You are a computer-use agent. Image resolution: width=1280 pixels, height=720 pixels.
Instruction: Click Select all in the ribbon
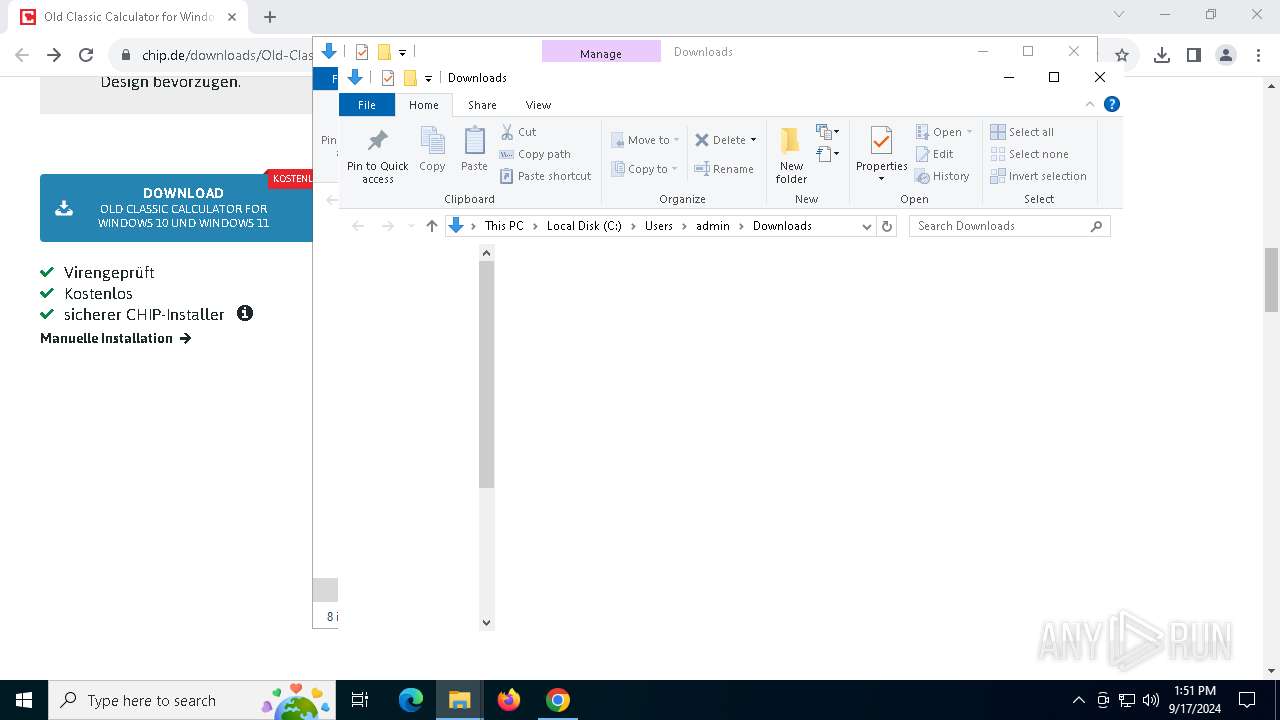tap(1022, 132)
